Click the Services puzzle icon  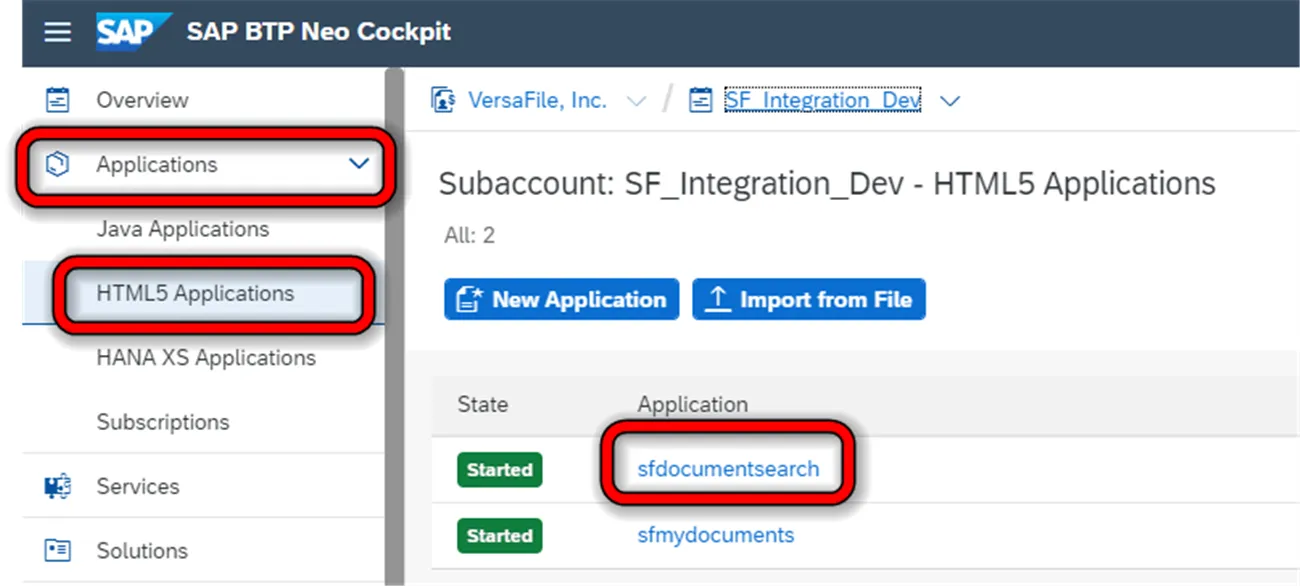[x=58, y=487]
